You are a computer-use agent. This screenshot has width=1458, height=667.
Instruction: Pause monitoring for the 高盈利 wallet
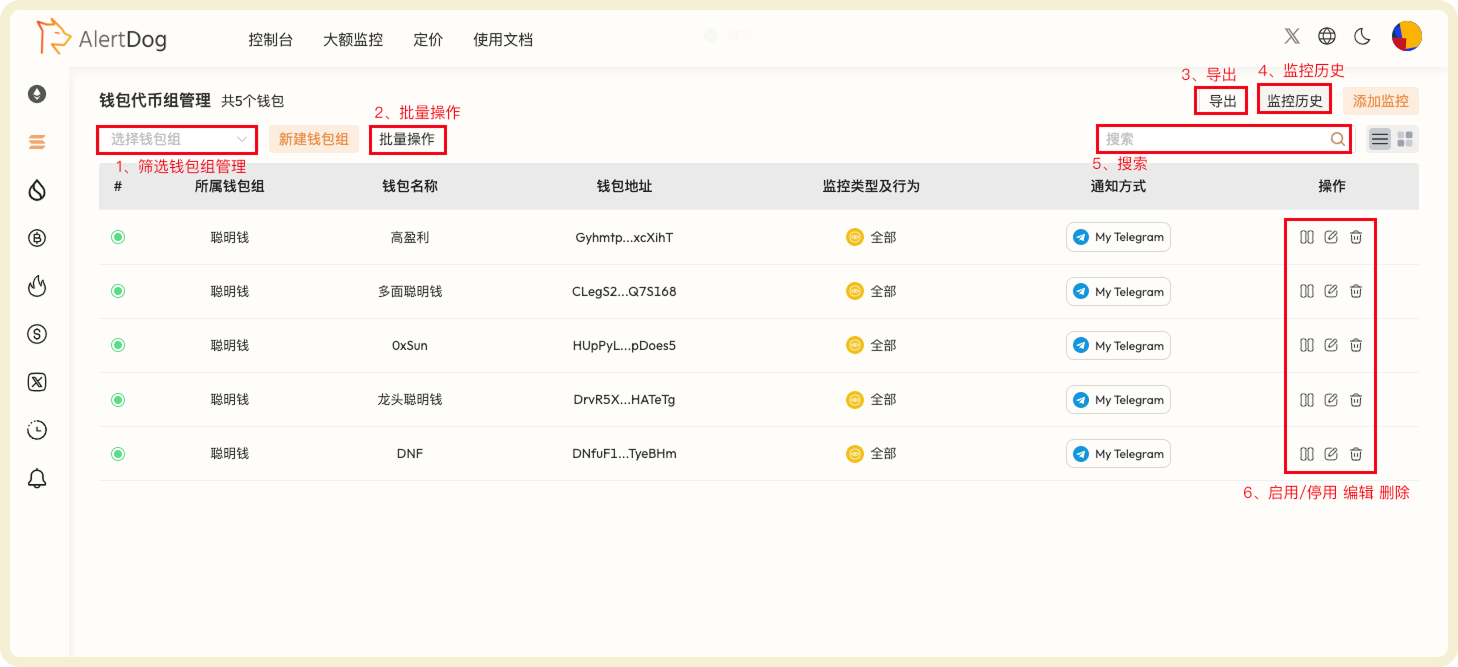(x=1307, y=237)
